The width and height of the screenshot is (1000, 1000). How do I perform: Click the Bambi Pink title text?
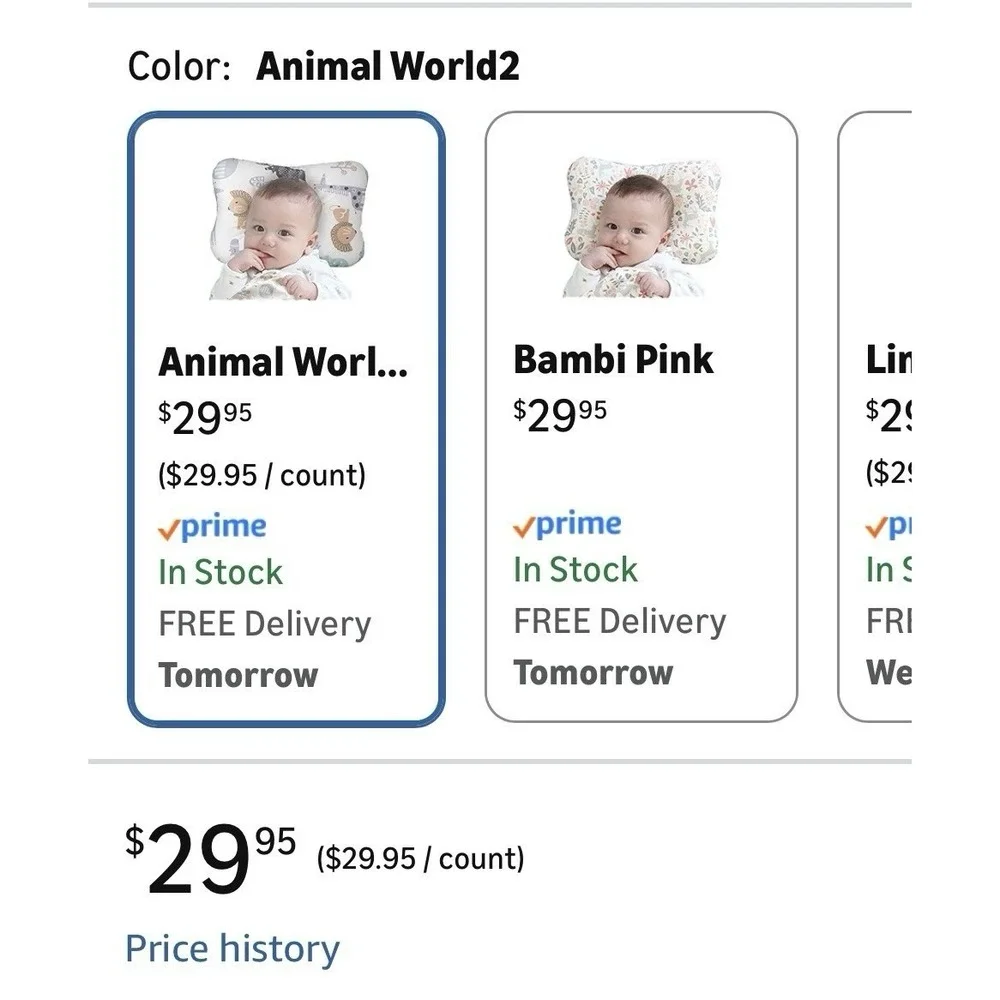point(613,360)
